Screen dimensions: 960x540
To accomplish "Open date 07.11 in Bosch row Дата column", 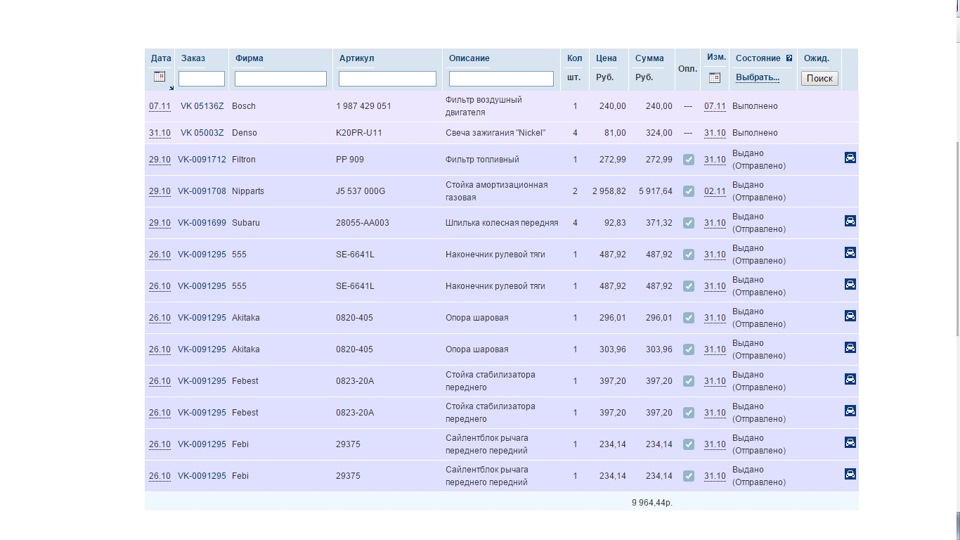I will 160,106.
